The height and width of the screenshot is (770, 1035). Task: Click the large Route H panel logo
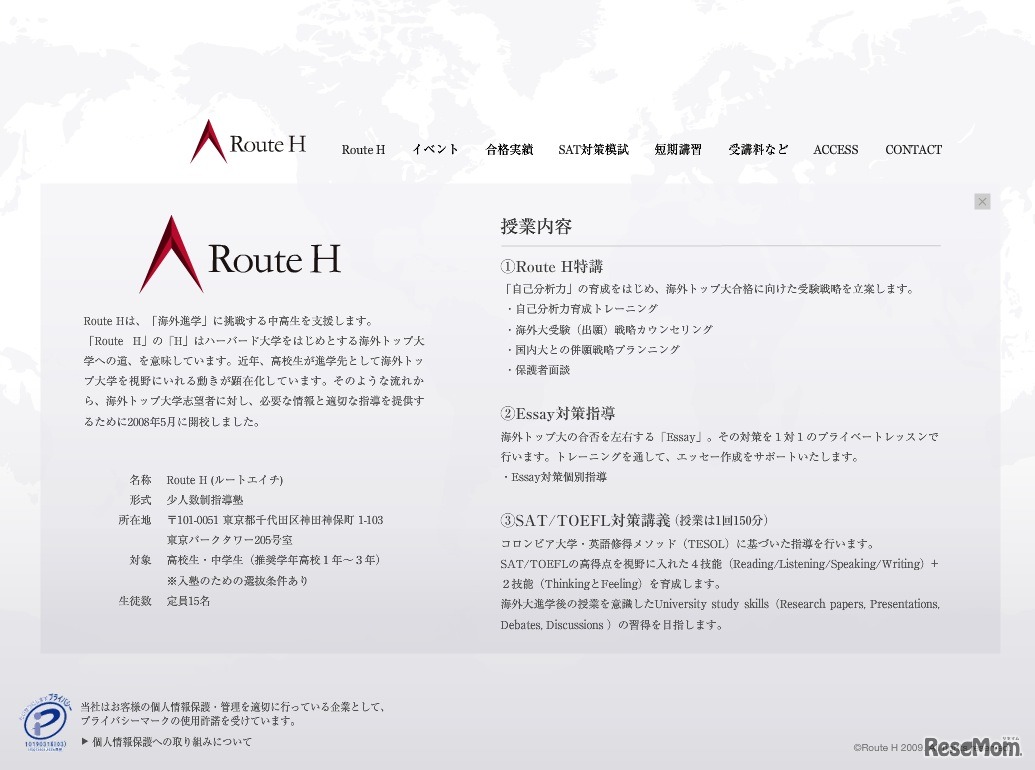[240, 254]
